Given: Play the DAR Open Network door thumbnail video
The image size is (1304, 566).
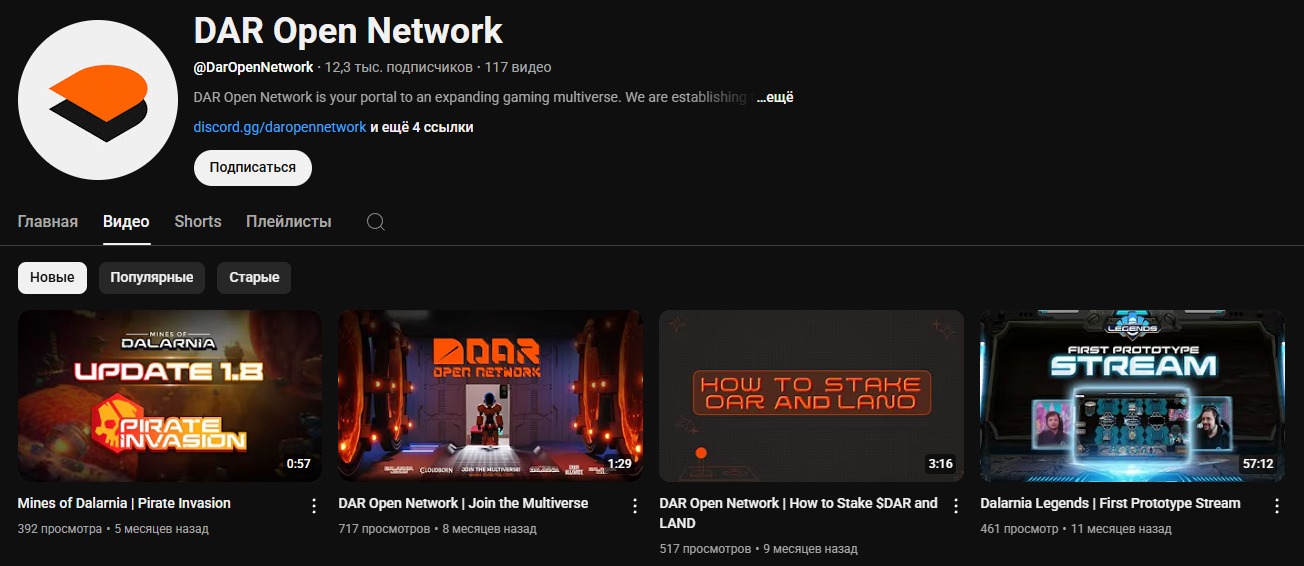Looking at the screenshot, I should pos(491,395).
